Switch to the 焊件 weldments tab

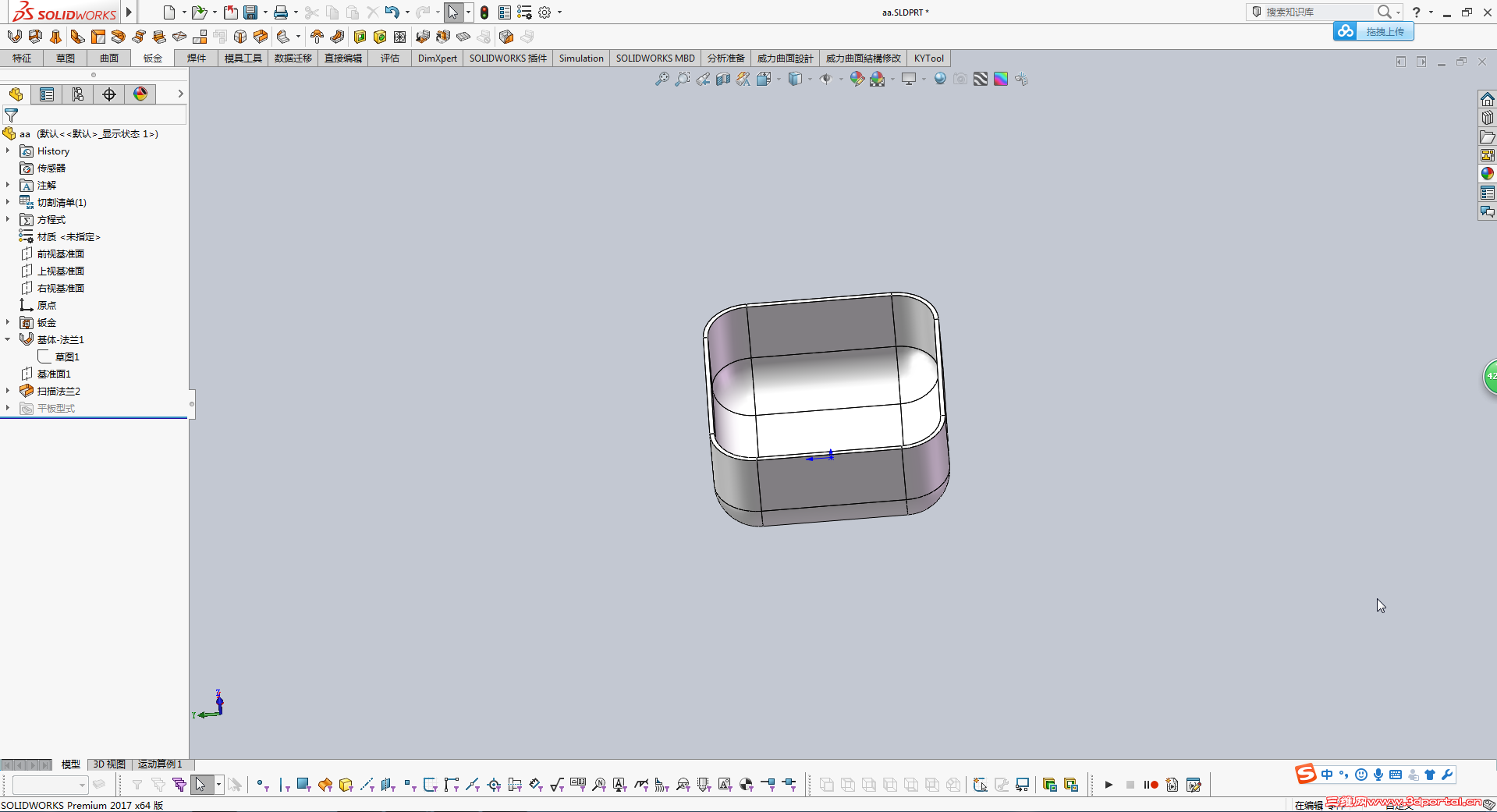point(197,59)
